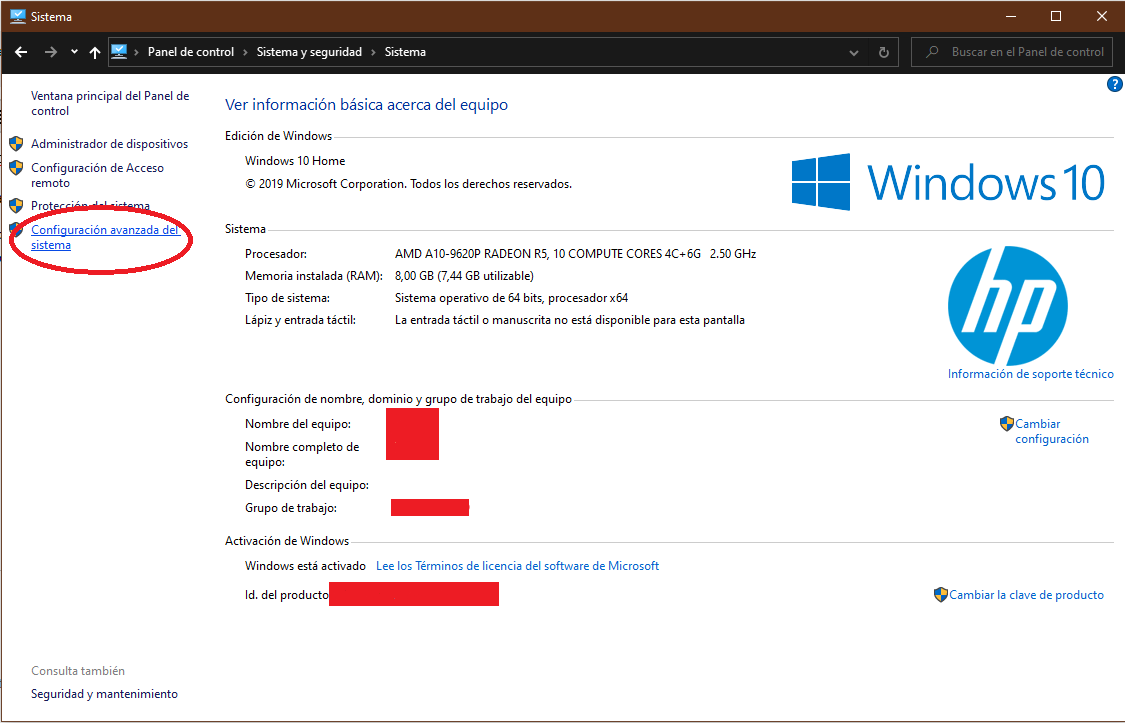Open Cambiar la clave de producto link

tap(1026, 595)
